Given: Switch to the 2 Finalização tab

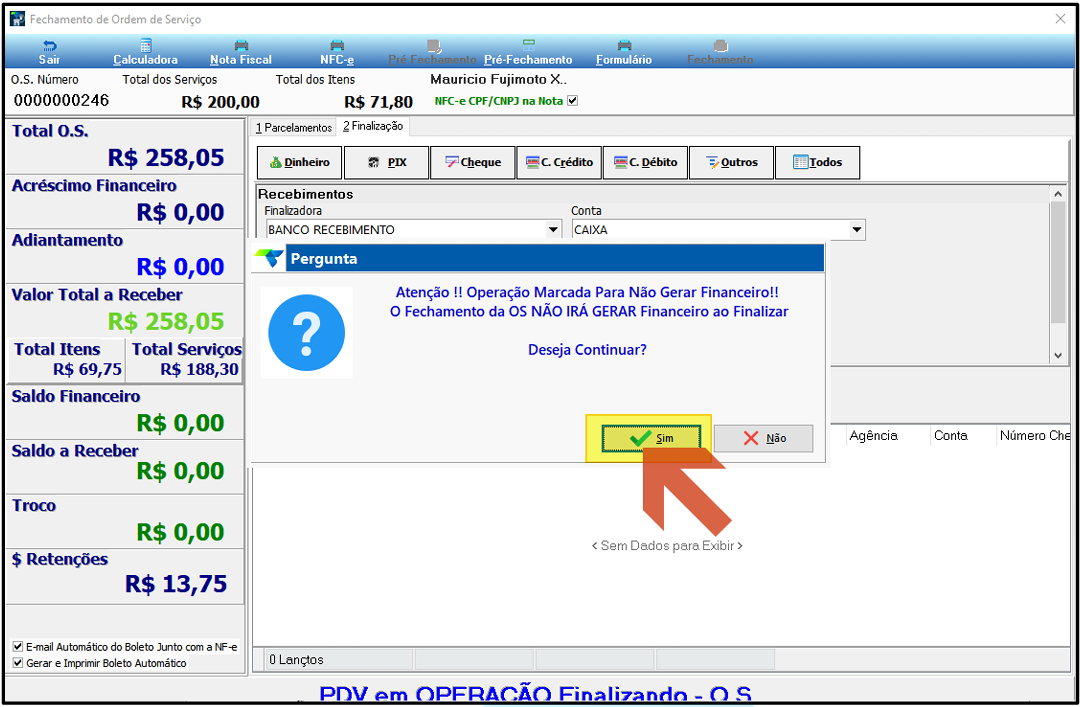Looking at the screenshot, I should click(x=373, y=126).
